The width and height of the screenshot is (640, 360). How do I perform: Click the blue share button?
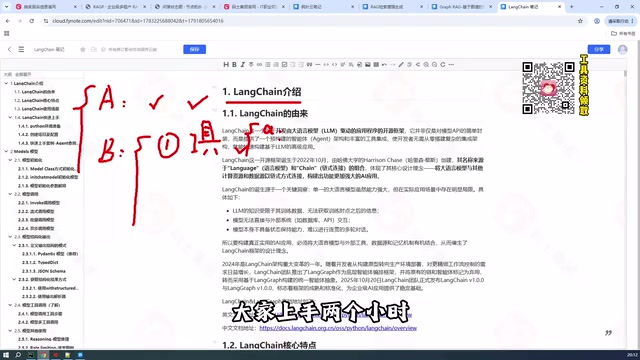(599, 49)
